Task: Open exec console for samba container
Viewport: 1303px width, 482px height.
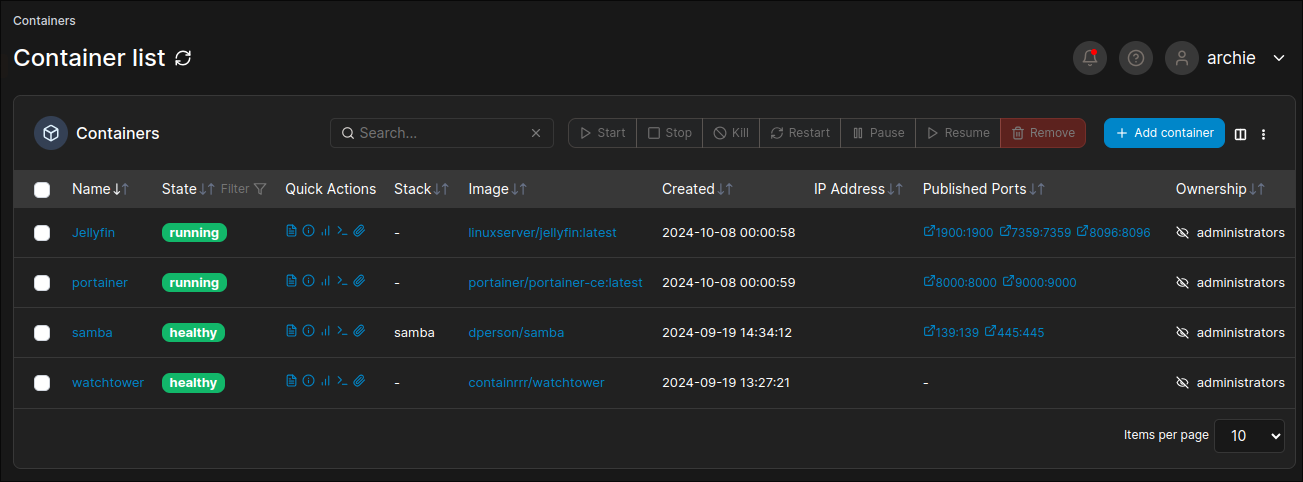Action: [342, 331]
